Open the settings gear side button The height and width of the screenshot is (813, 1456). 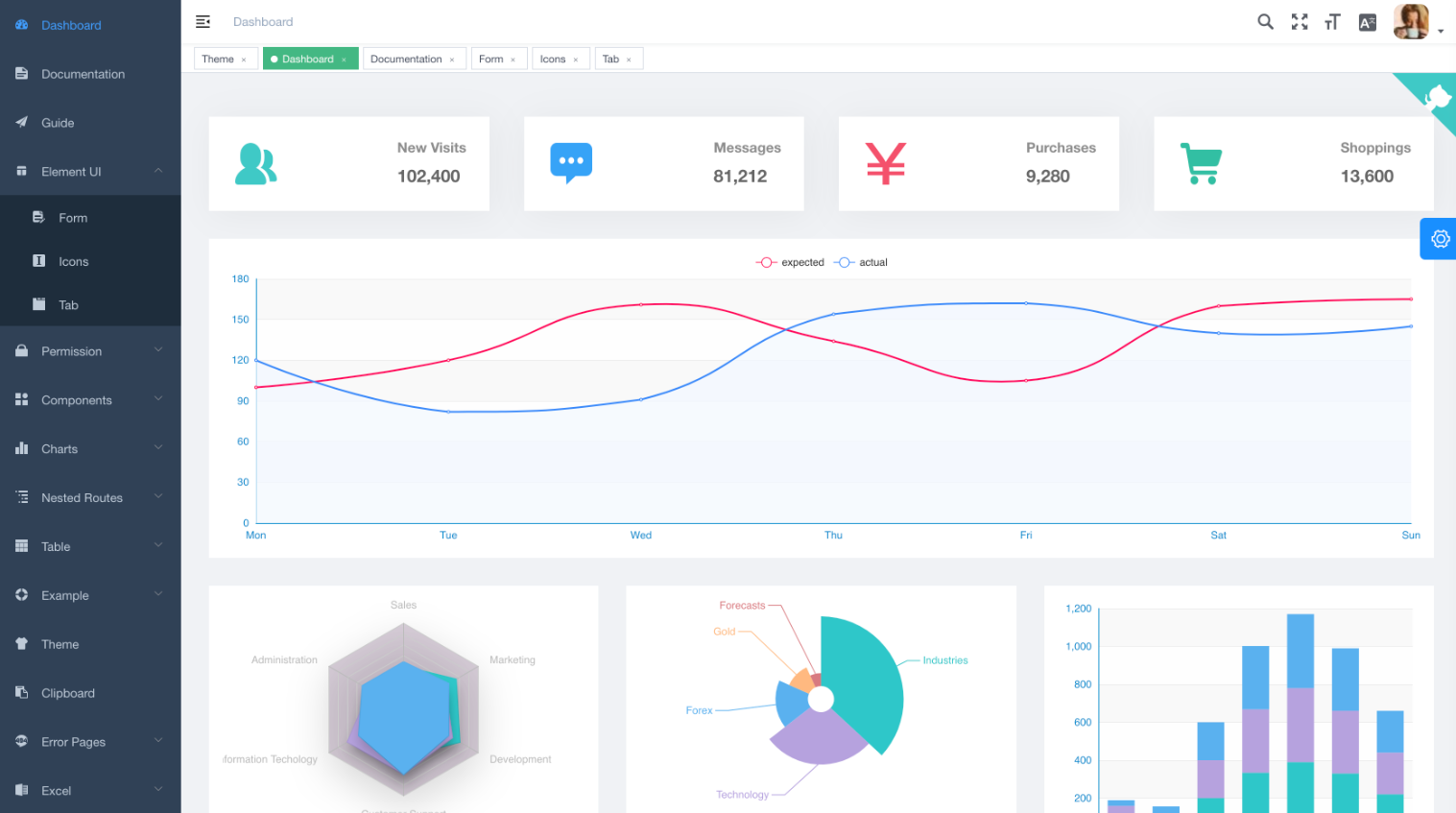1440,239
